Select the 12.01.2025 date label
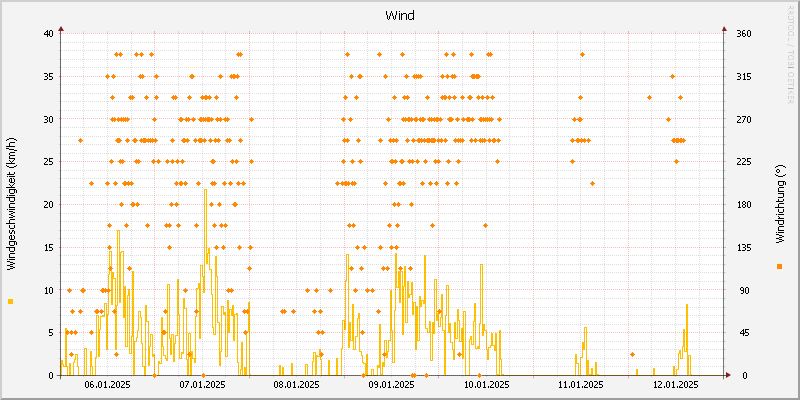 [676, 384]
